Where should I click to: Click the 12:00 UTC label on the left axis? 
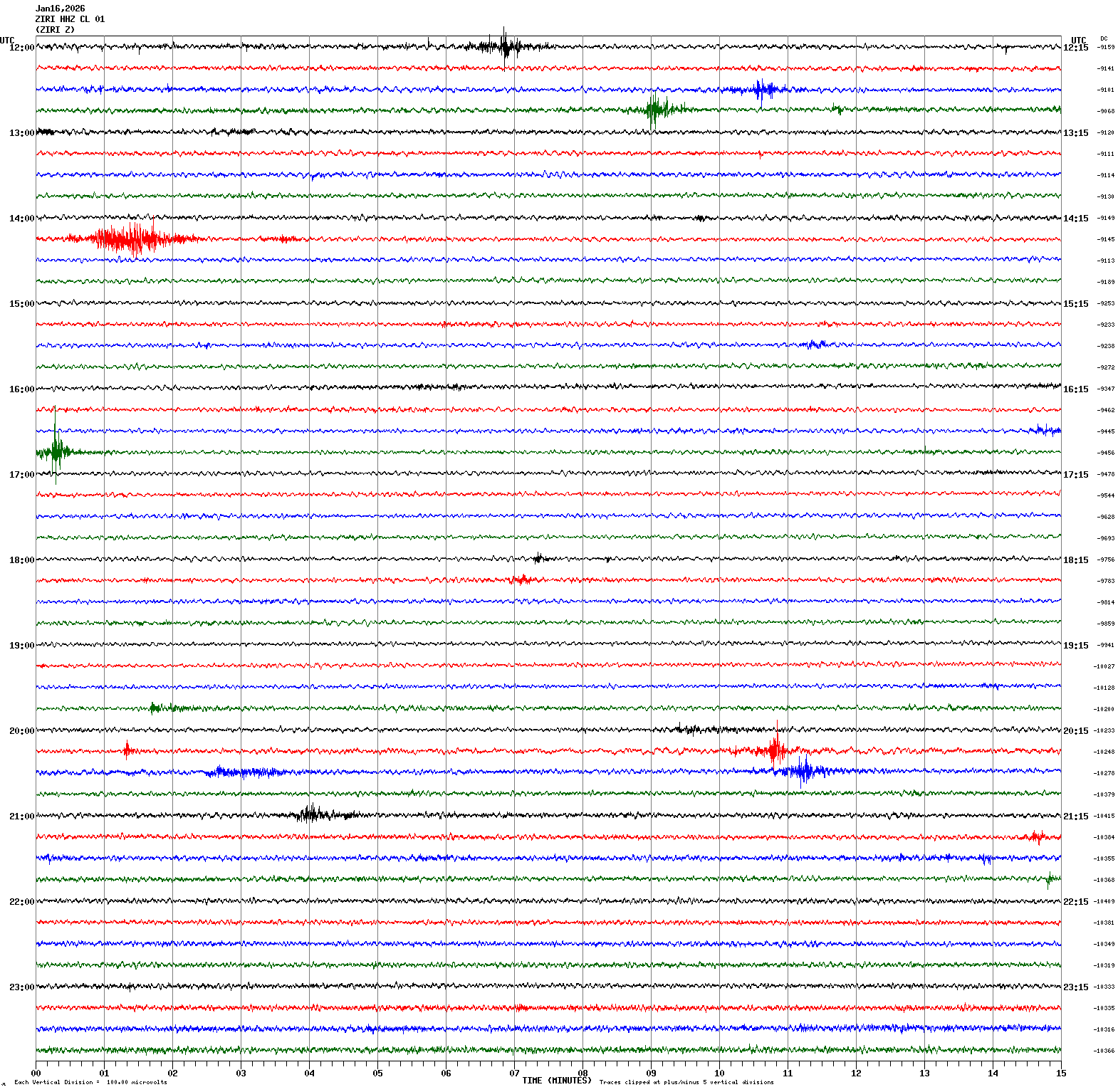(x=21, y=48)
